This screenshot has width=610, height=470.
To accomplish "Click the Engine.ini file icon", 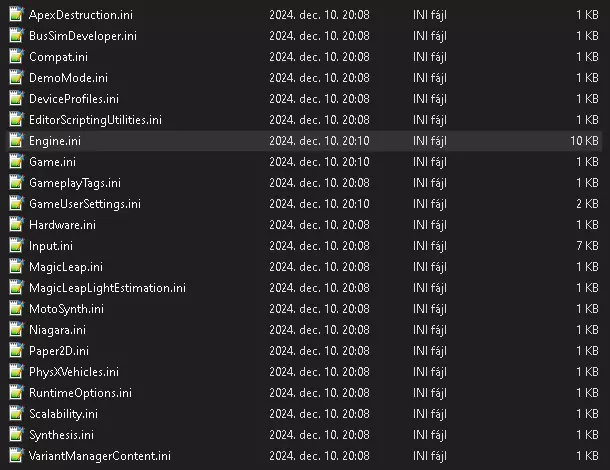I will pos(15,141).
